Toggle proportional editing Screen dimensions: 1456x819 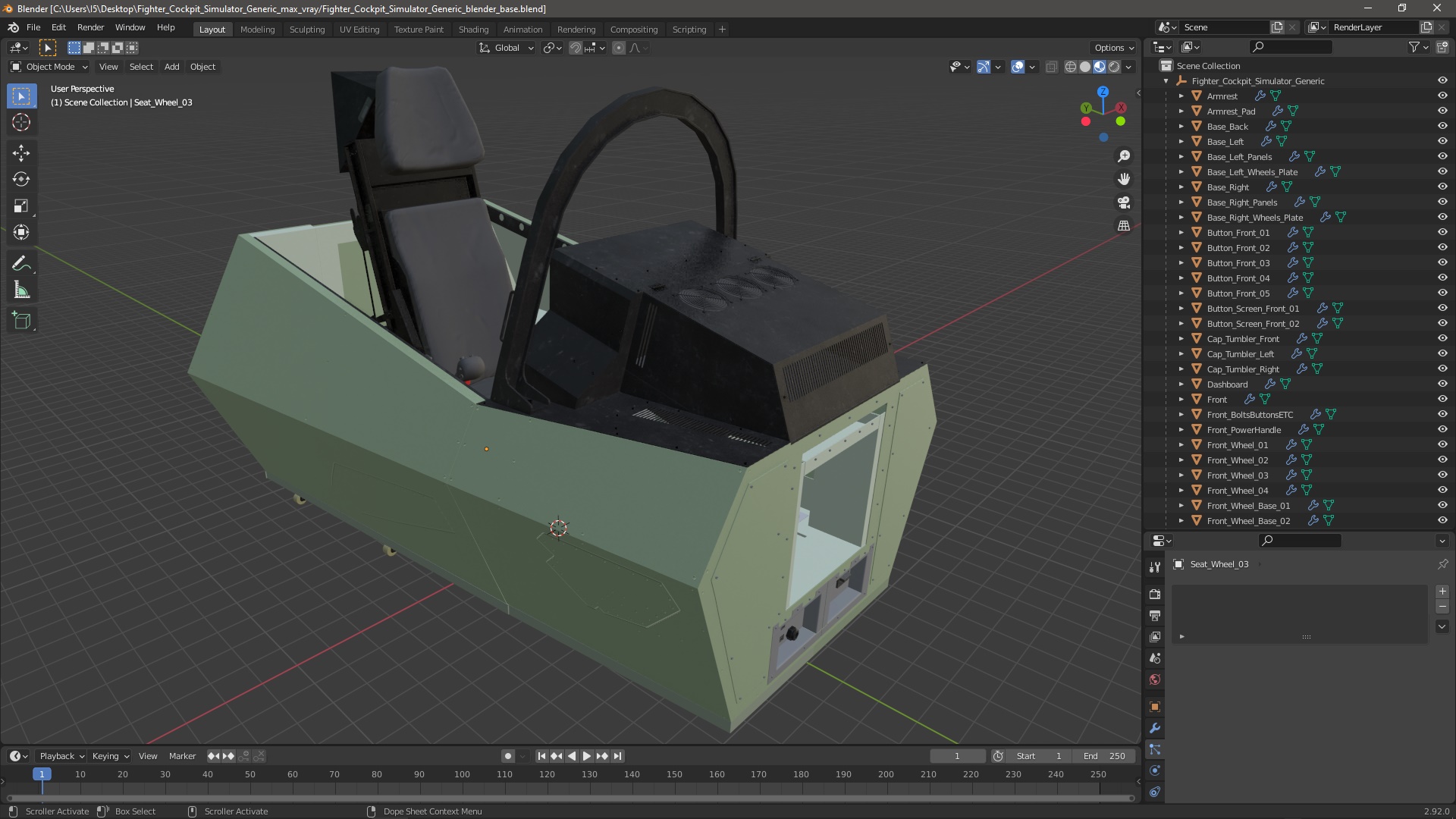coord(619,48)
